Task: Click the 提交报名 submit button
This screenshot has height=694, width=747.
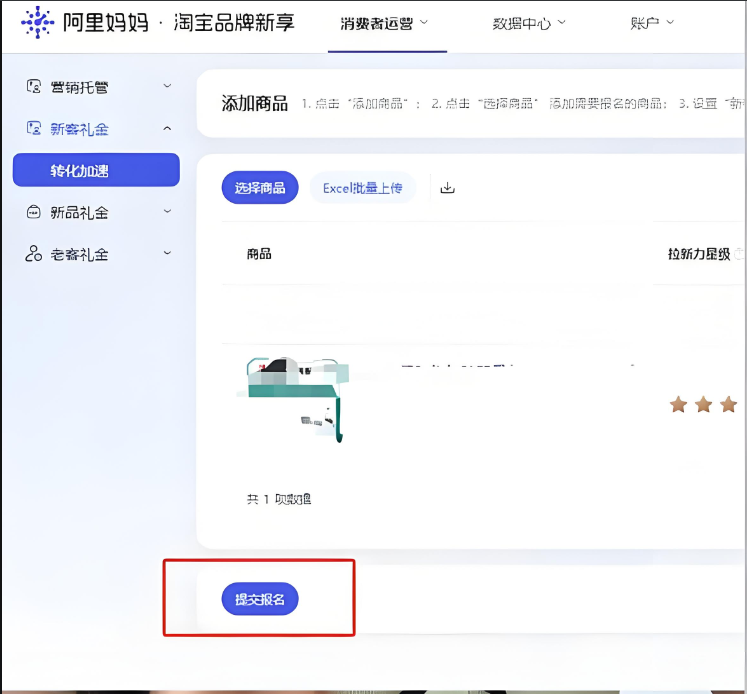Action: [260, 599]
